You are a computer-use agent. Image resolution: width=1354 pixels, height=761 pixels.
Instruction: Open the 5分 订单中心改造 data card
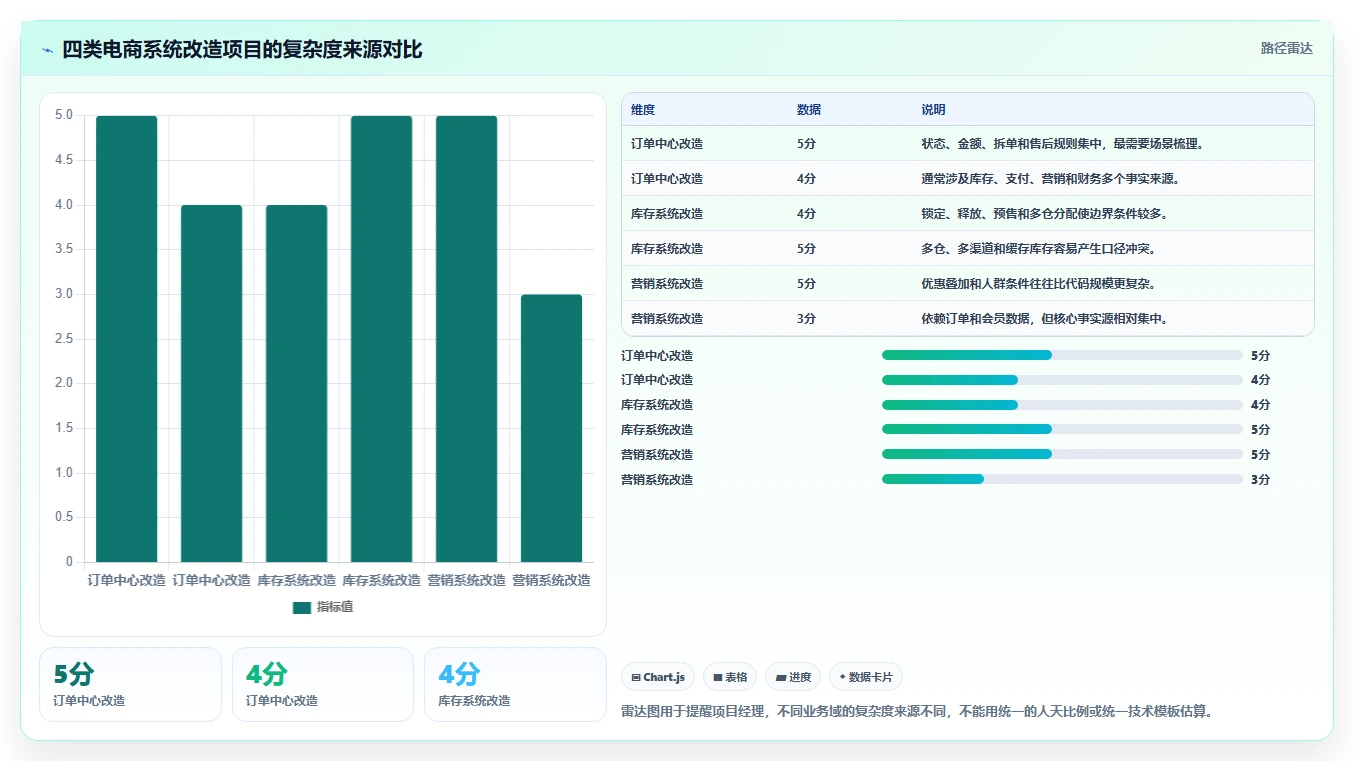tap(130, 684)
